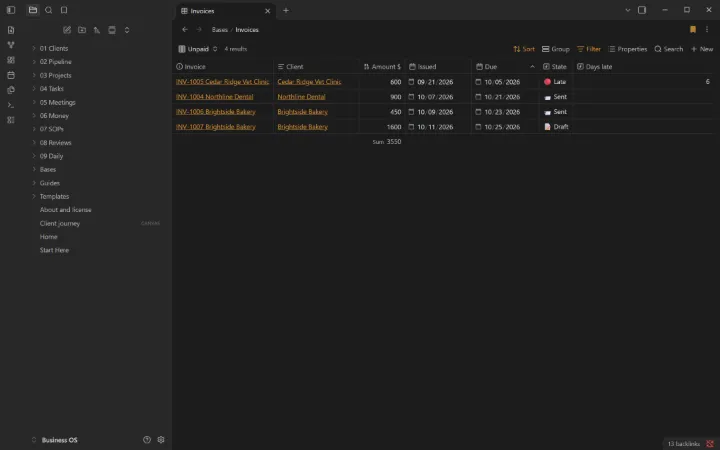
Task: Open the sidebar search pane icon
Action: [x=49, y=10]
